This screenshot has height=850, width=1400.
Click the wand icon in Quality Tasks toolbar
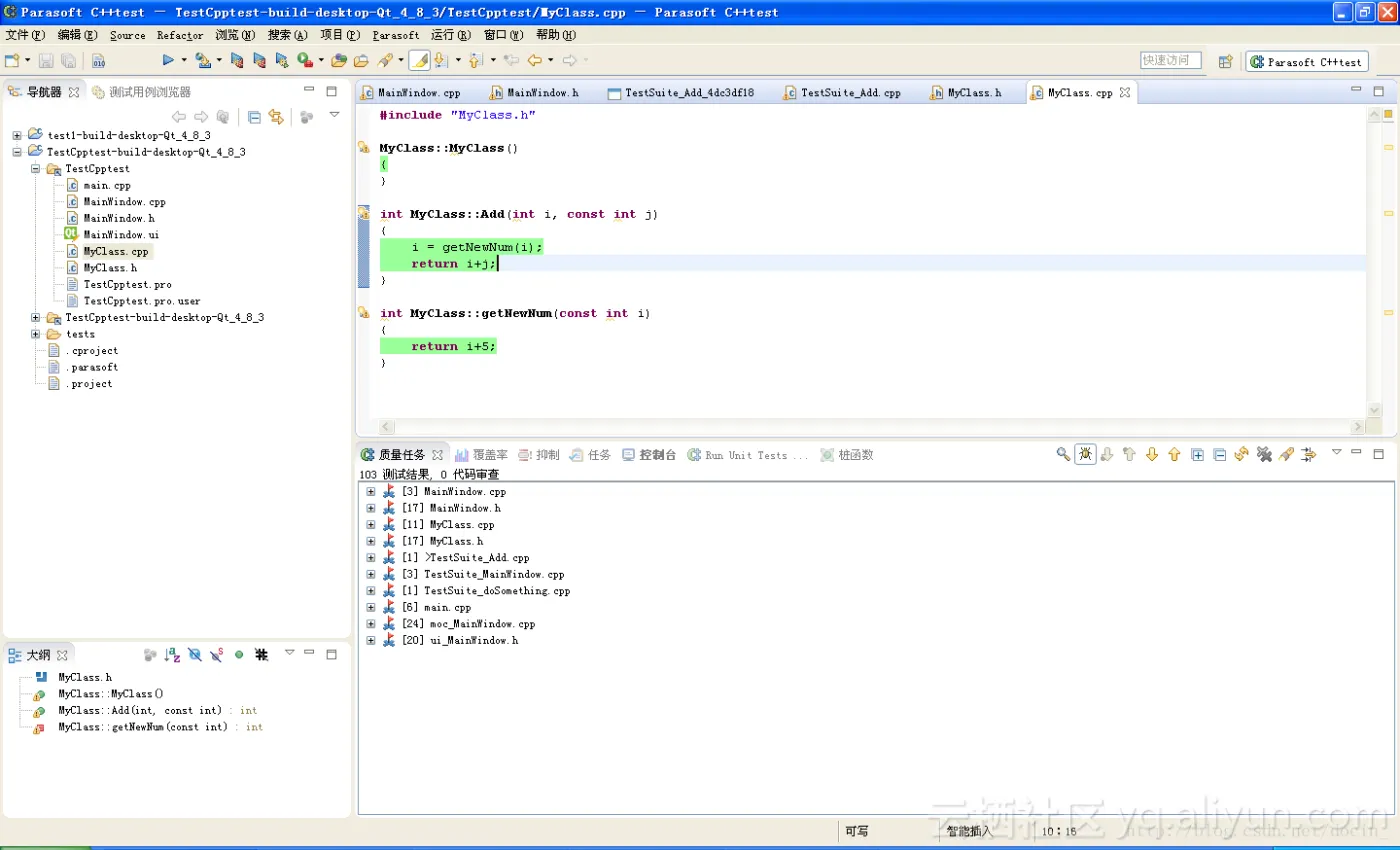click(1286, 454)
